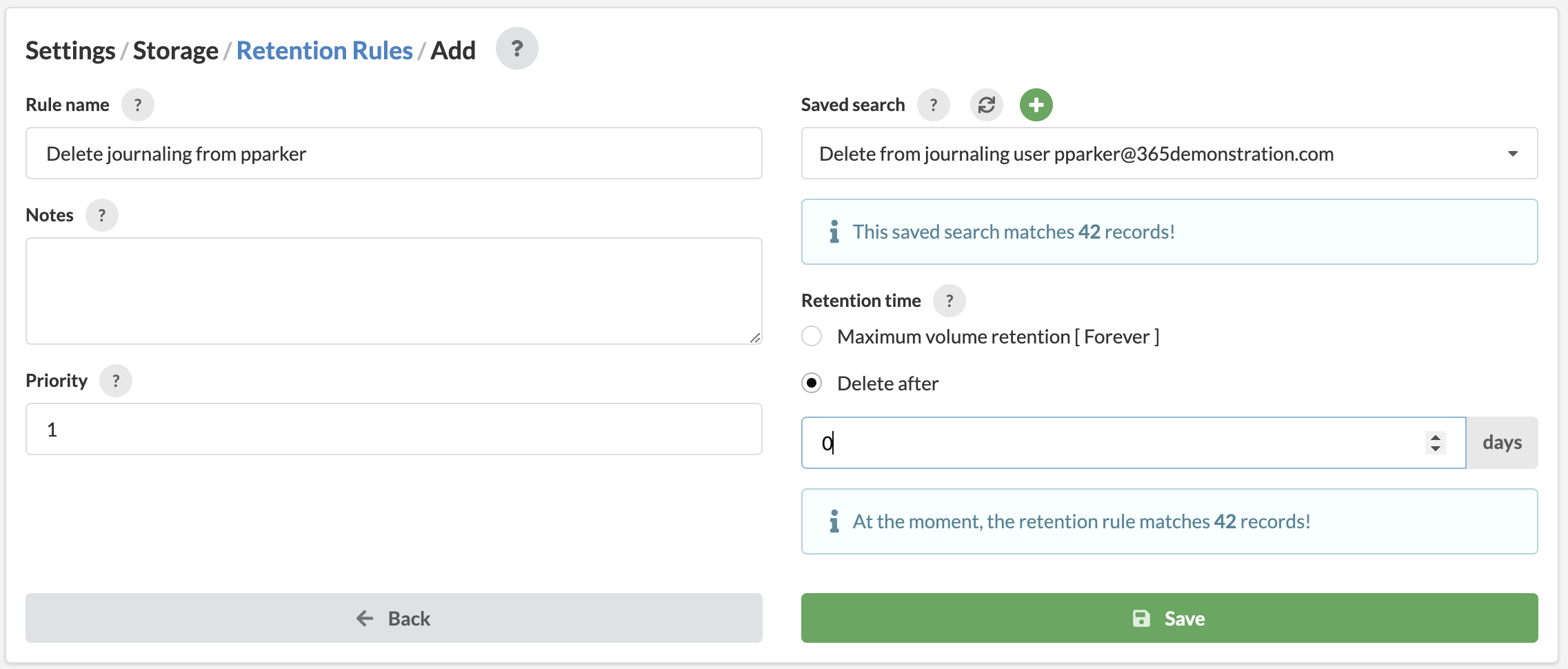Screen dimensions: 1568x669
Task: Refresh the saved search list
Action: (987, 105)
